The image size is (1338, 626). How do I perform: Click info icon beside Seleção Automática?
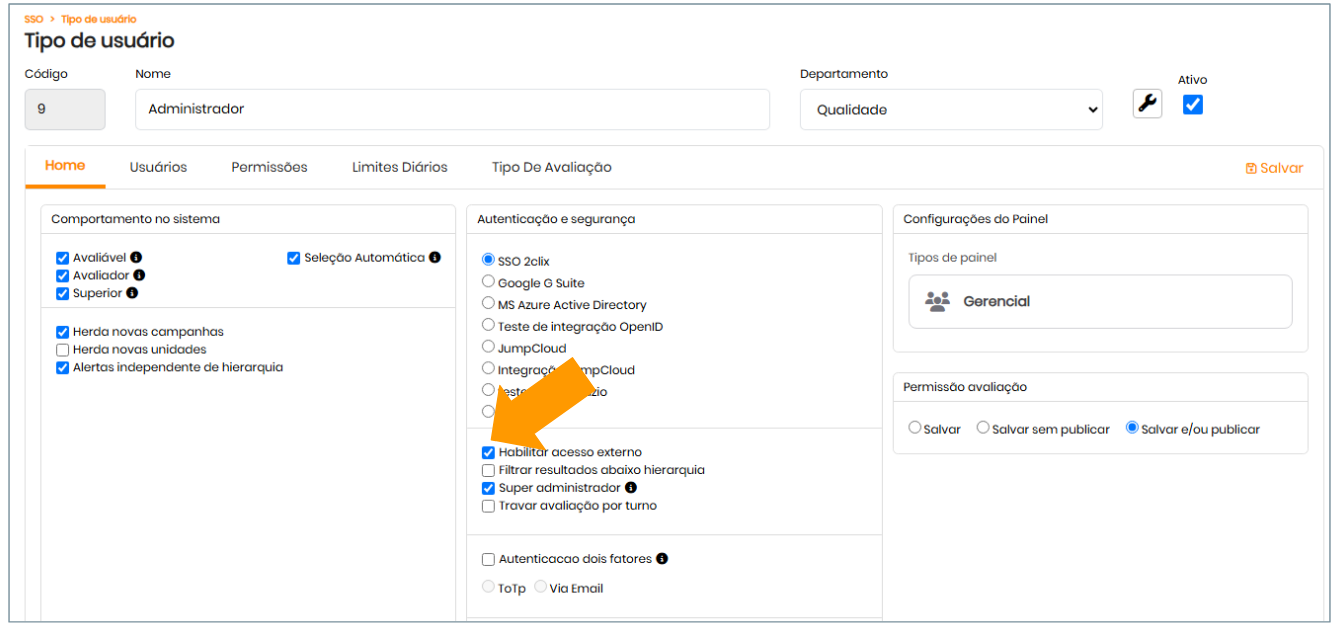coord(435,257)
